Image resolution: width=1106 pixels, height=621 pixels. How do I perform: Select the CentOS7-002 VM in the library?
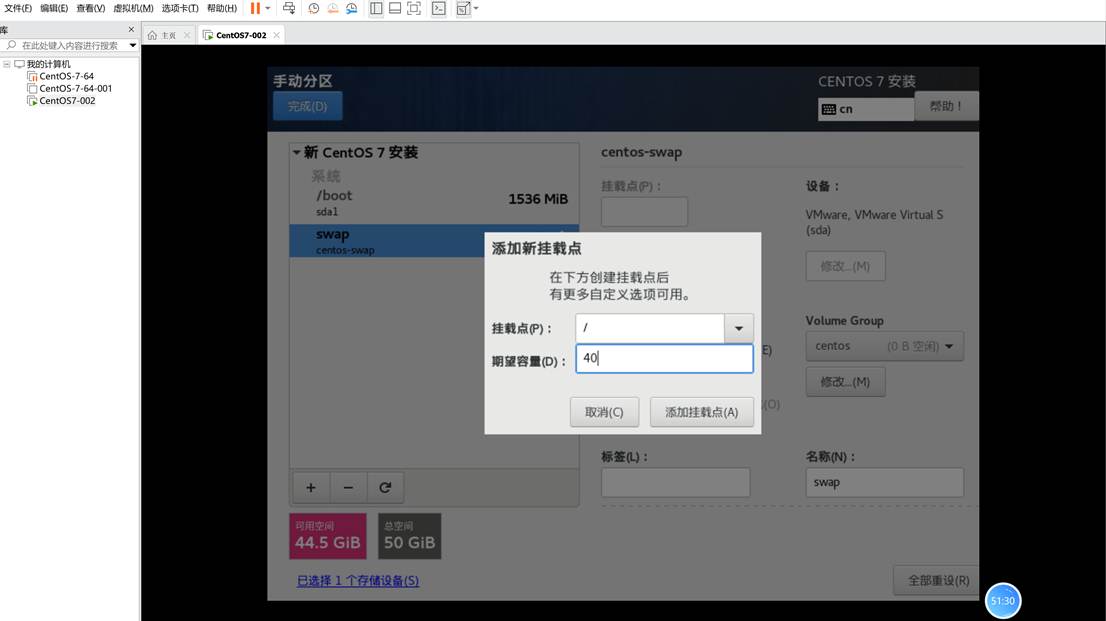click(x=67, y=101)
